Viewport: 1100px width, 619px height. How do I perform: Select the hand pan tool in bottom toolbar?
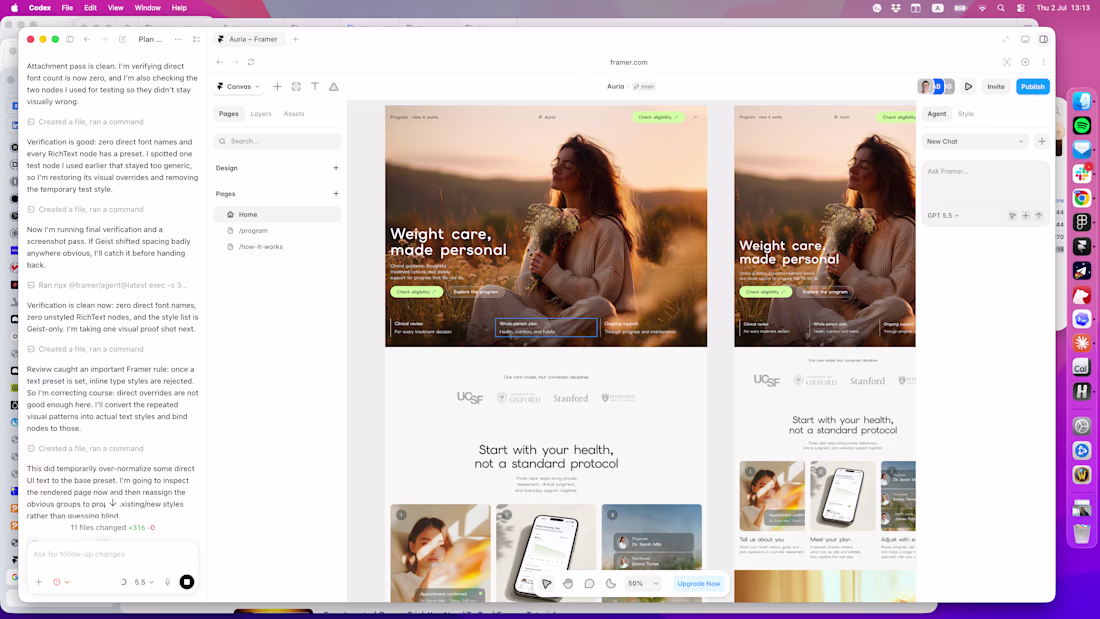coord(568,583)
